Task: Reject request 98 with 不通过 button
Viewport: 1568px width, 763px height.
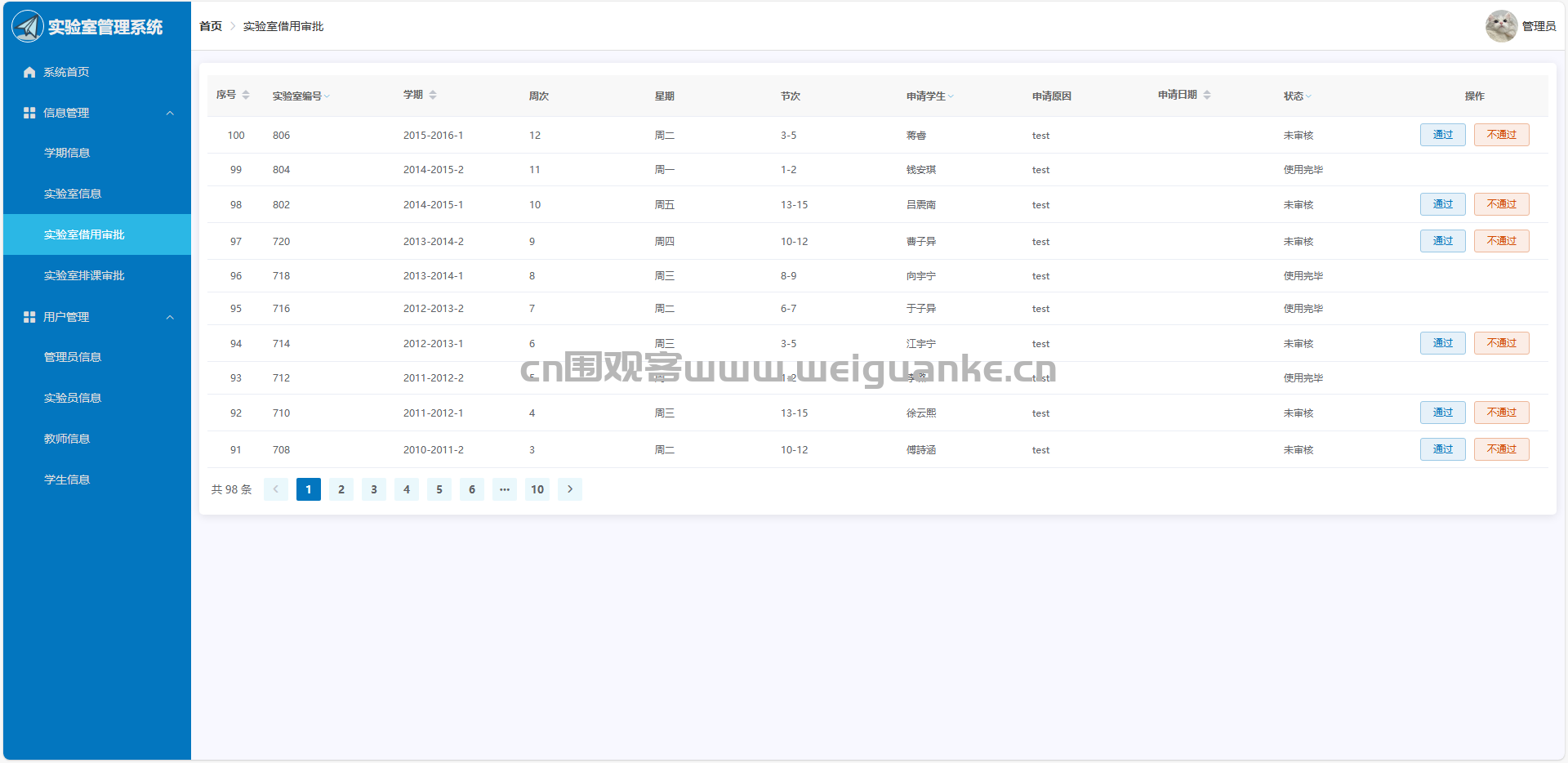Action: (1501, 204)
